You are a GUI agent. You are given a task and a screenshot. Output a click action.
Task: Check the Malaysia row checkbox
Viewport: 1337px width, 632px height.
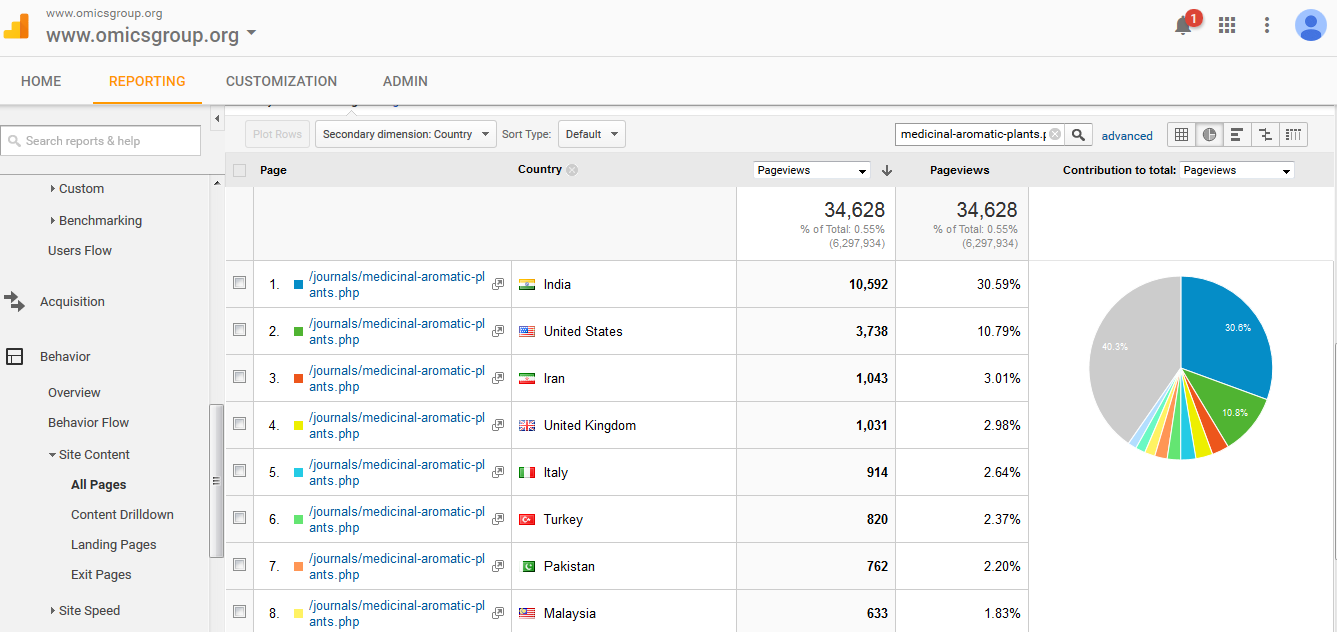(239, 612)
